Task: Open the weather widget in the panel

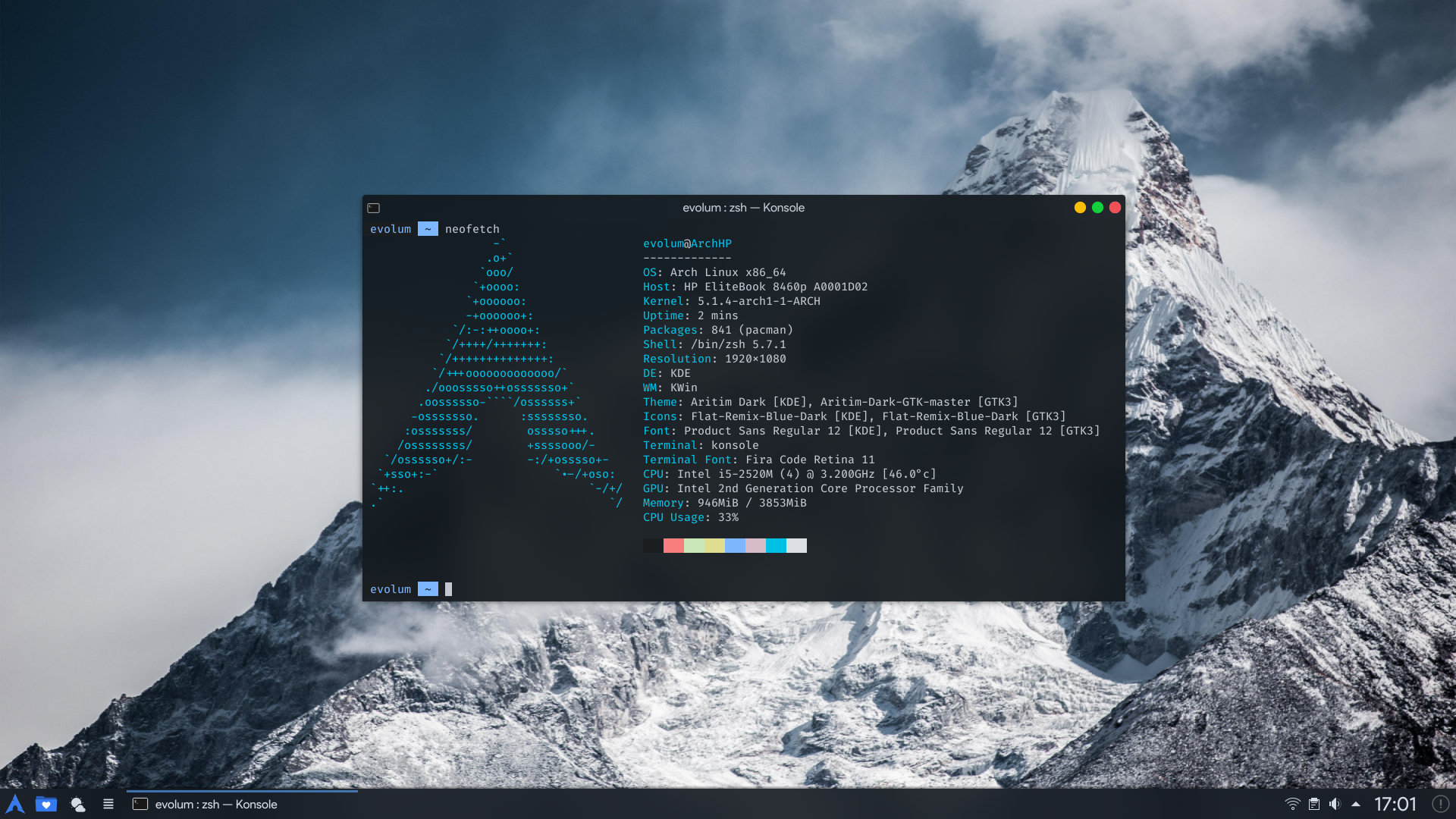Action: pyautogui.click(x=77, y=804)
